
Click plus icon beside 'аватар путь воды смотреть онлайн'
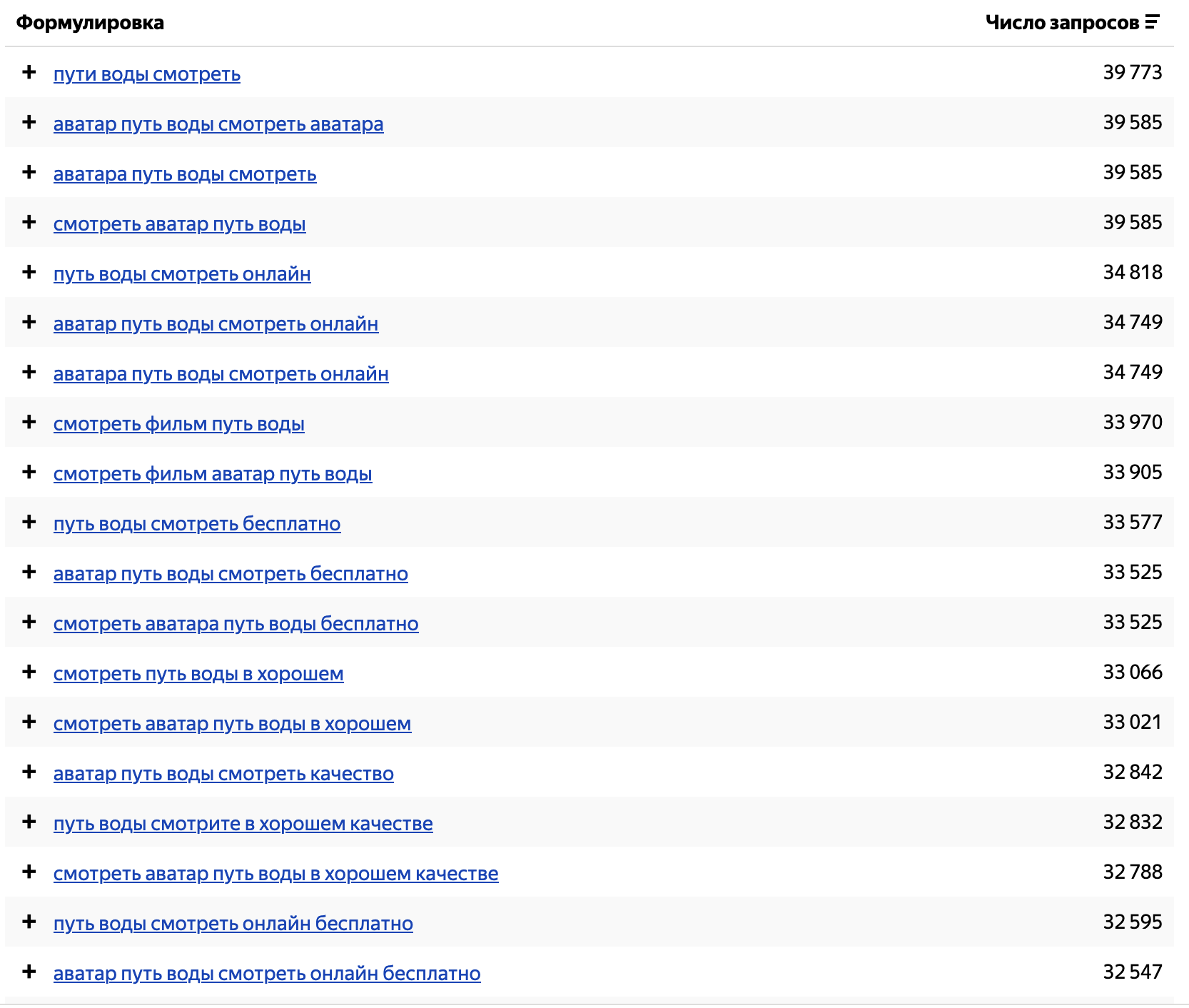coord(29,322)
